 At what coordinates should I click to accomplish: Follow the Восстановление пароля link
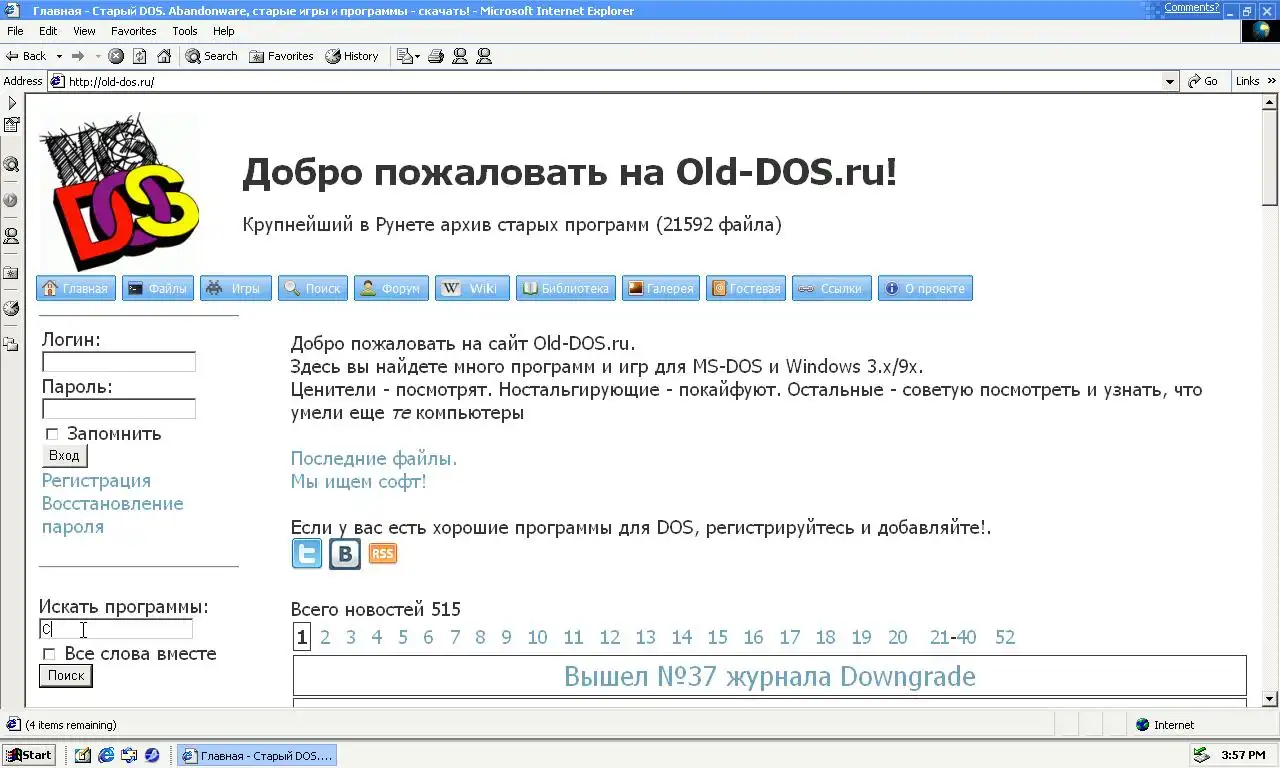pos(112,515)
